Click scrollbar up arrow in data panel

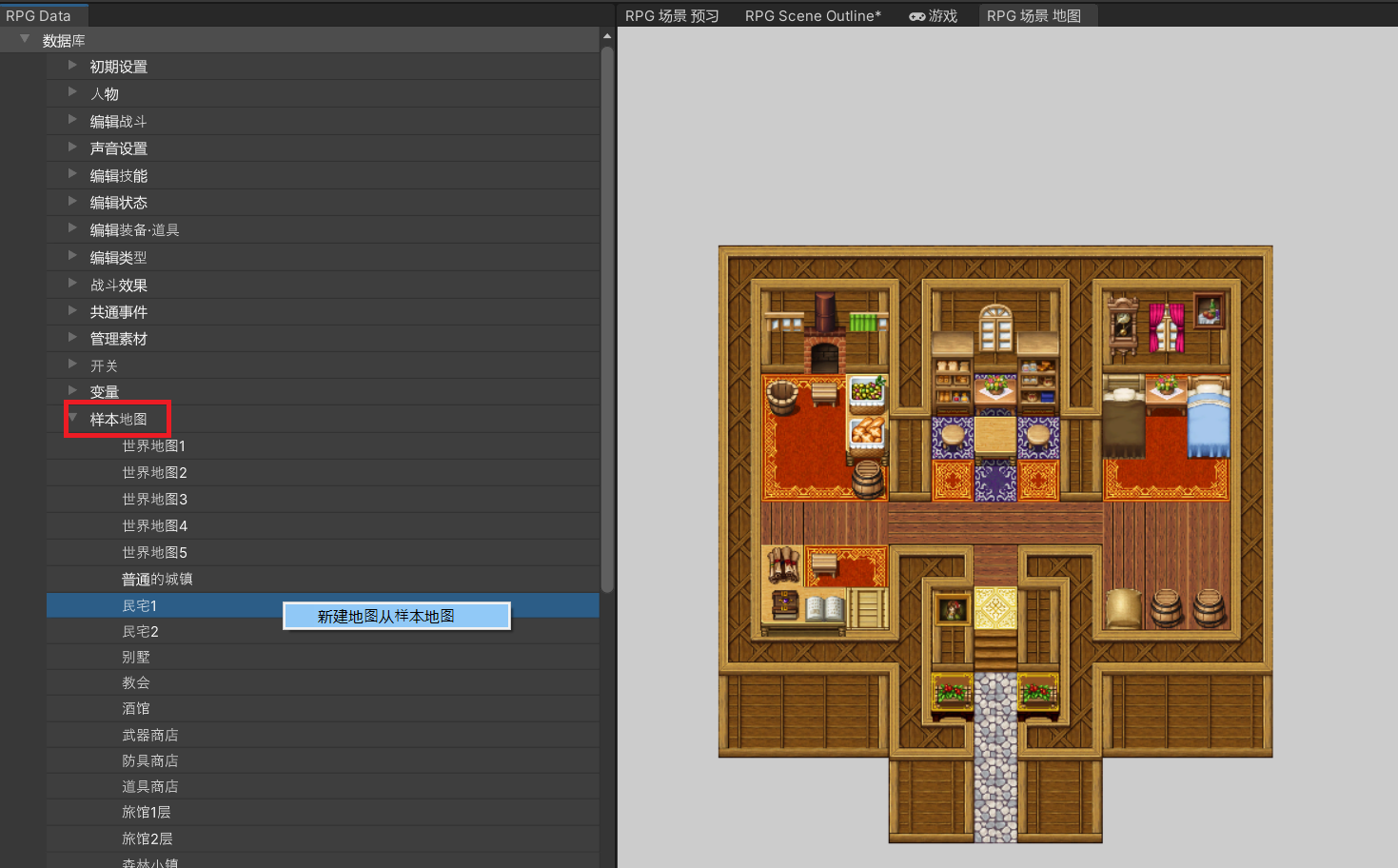coord(607,36)
